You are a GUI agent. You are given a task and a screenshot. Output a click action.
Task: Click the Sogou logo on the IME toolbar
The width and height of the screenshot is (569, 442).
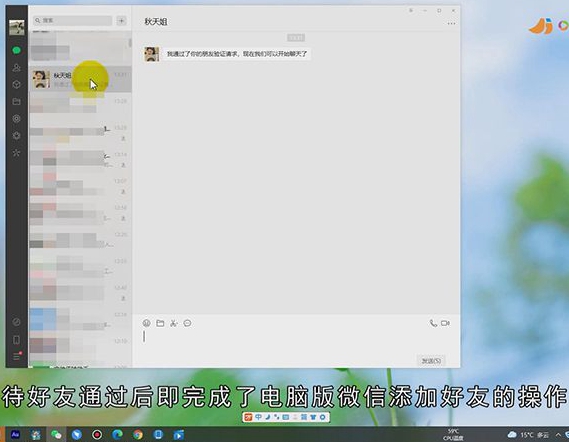[249, 417]
